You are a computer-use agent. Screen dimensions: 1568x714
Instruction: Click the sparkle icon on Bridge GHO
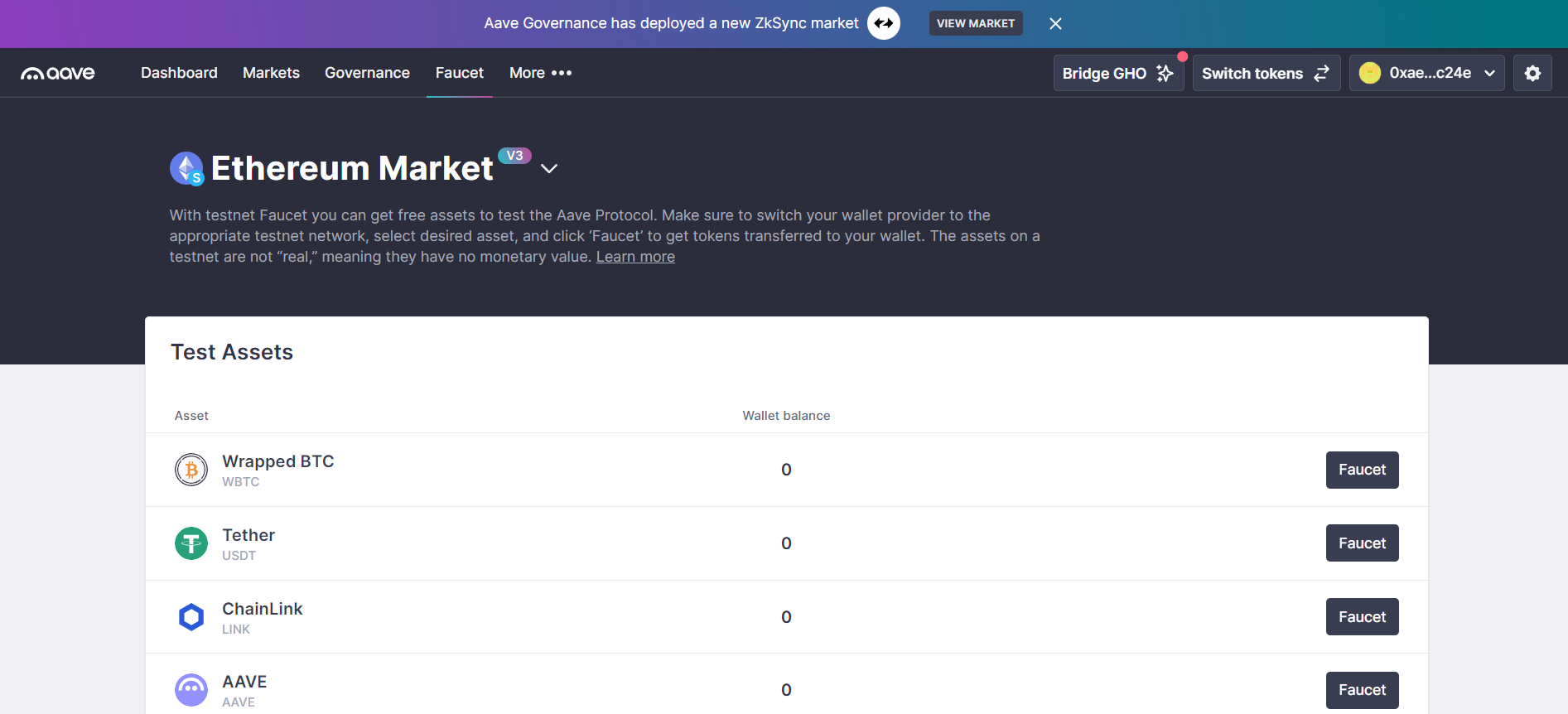click(x=1165, y=73)
